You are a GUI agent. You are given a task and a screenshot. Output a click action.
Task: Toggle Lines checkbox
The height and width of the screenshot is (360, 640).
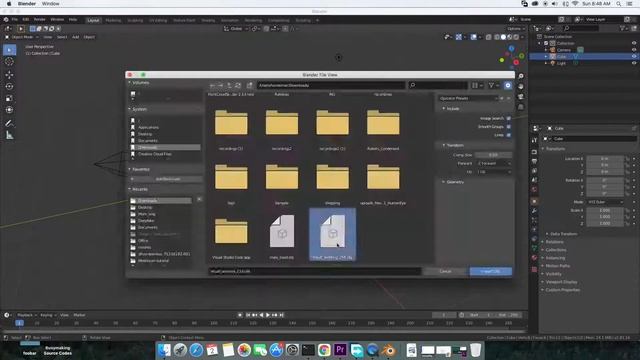(509, 135)
